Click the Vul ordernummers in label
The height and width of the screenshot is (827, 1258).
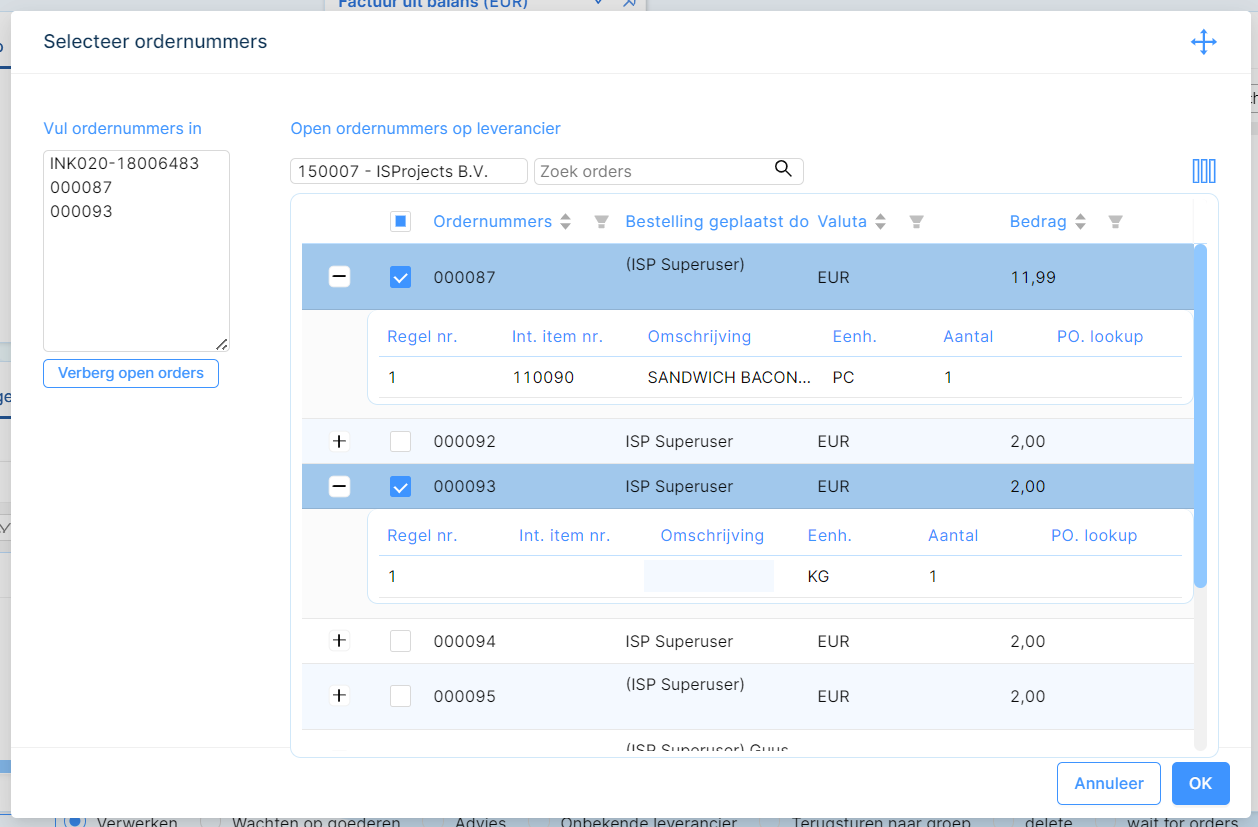click(122, 128)
